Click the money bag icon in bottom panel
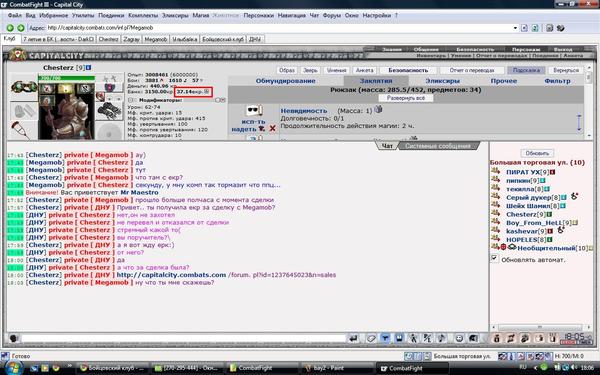The image size is (600, 375). tap(496, 338)
